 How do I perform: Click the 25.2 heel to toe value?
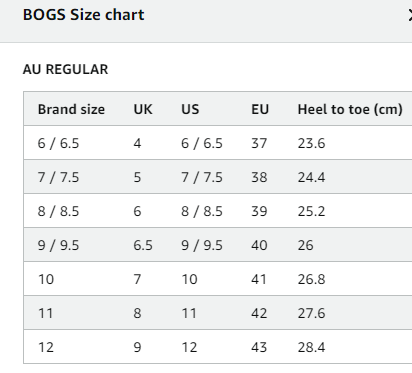pyautogui.click(x=311, y=211)
